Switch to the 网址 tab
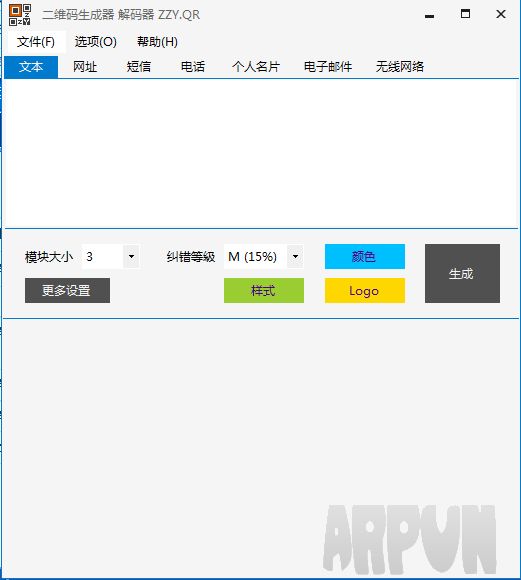 (x=85, y=67)
